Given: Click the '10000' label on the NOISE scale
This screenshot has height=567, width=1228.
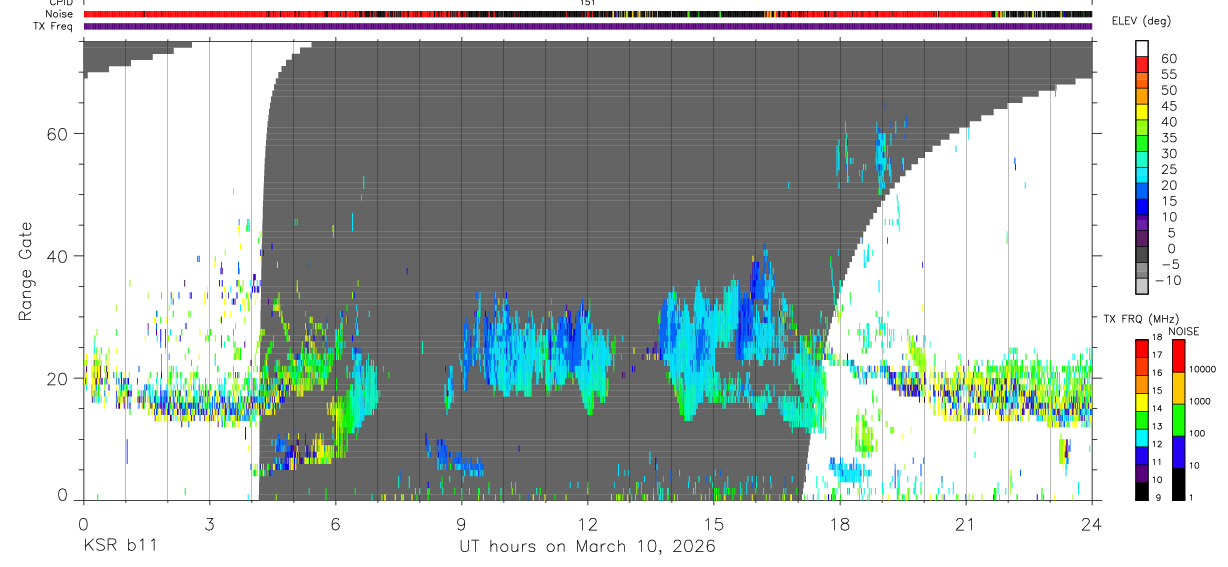Looking at the screenshot, I should [x=1202, y=369].
